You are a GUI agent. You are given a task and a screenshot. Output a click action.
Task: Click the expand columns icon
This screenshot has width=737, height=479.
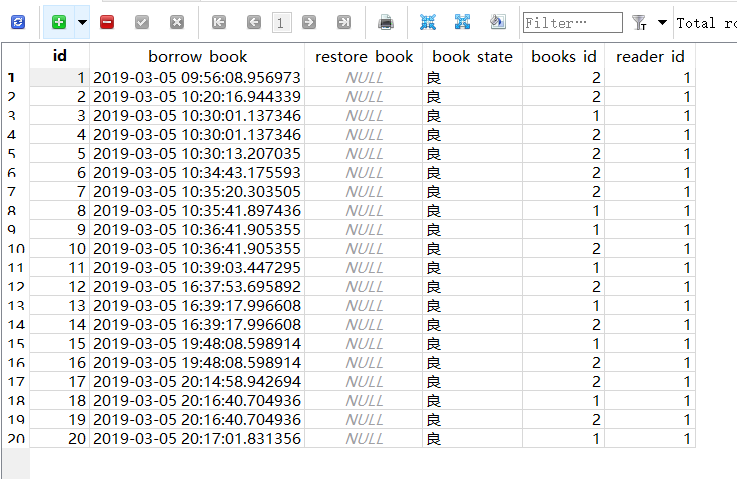click(x=463, y=22)
